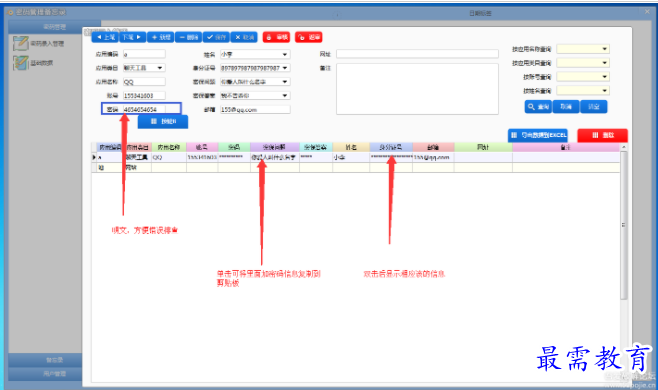Click the masked 身份证号 cell in first row
Image resolution: width=658 pixels, height=390 pixels.
(x=391, y=157)
